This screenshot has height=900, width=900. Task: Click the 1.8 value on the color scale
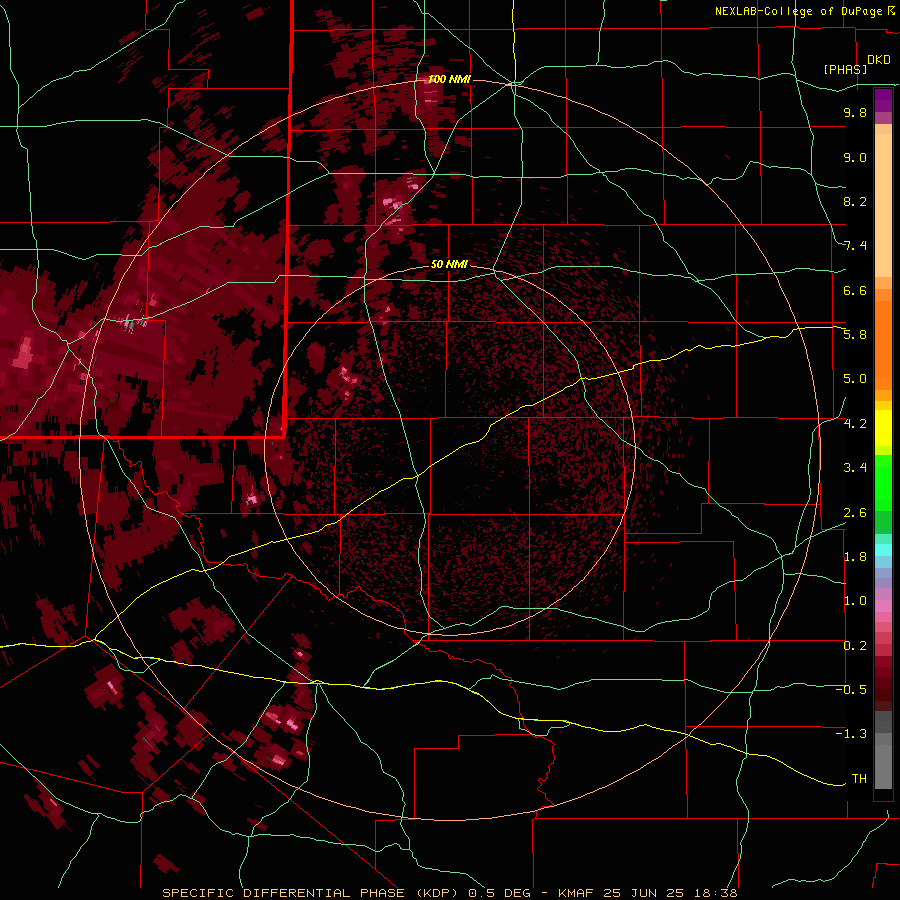pyautogui.click(x=855, y=557)
